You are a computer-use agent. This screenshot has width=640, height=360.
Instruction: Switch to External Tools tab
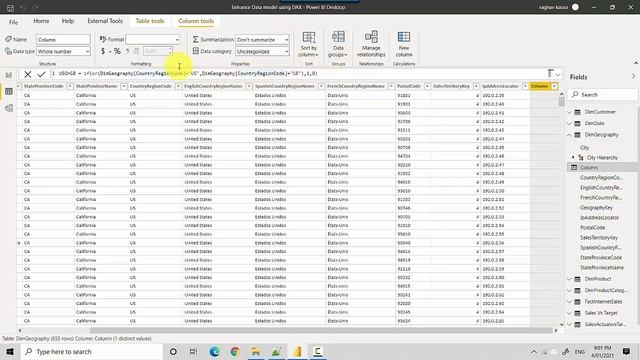coord(105,21)
